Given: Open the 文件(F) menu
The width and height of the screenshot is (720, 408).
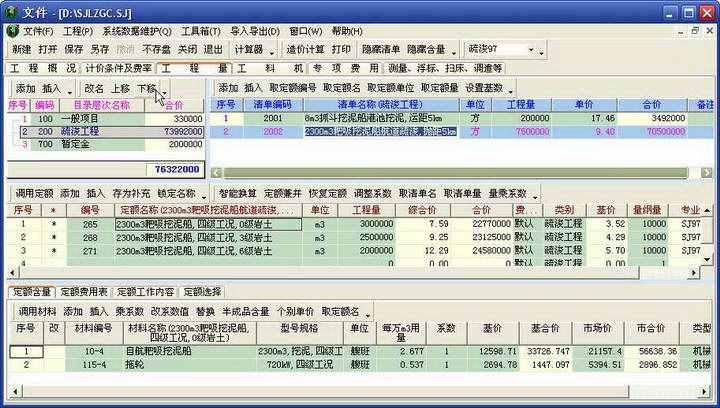Looking at the screenshot, I should (x=38, y=31).
